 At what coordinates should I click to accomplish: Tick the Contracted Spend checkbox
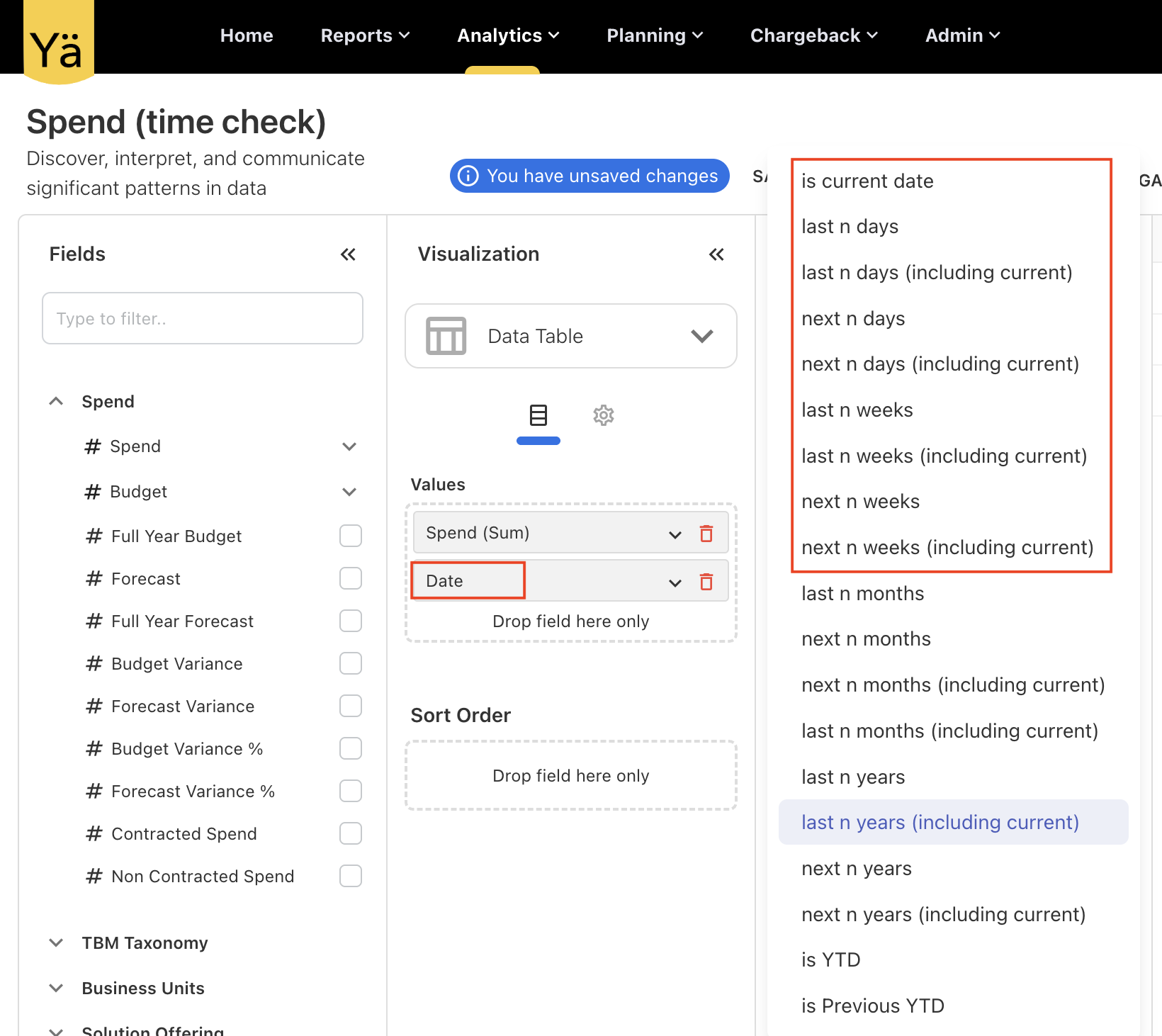pos(351,834)
